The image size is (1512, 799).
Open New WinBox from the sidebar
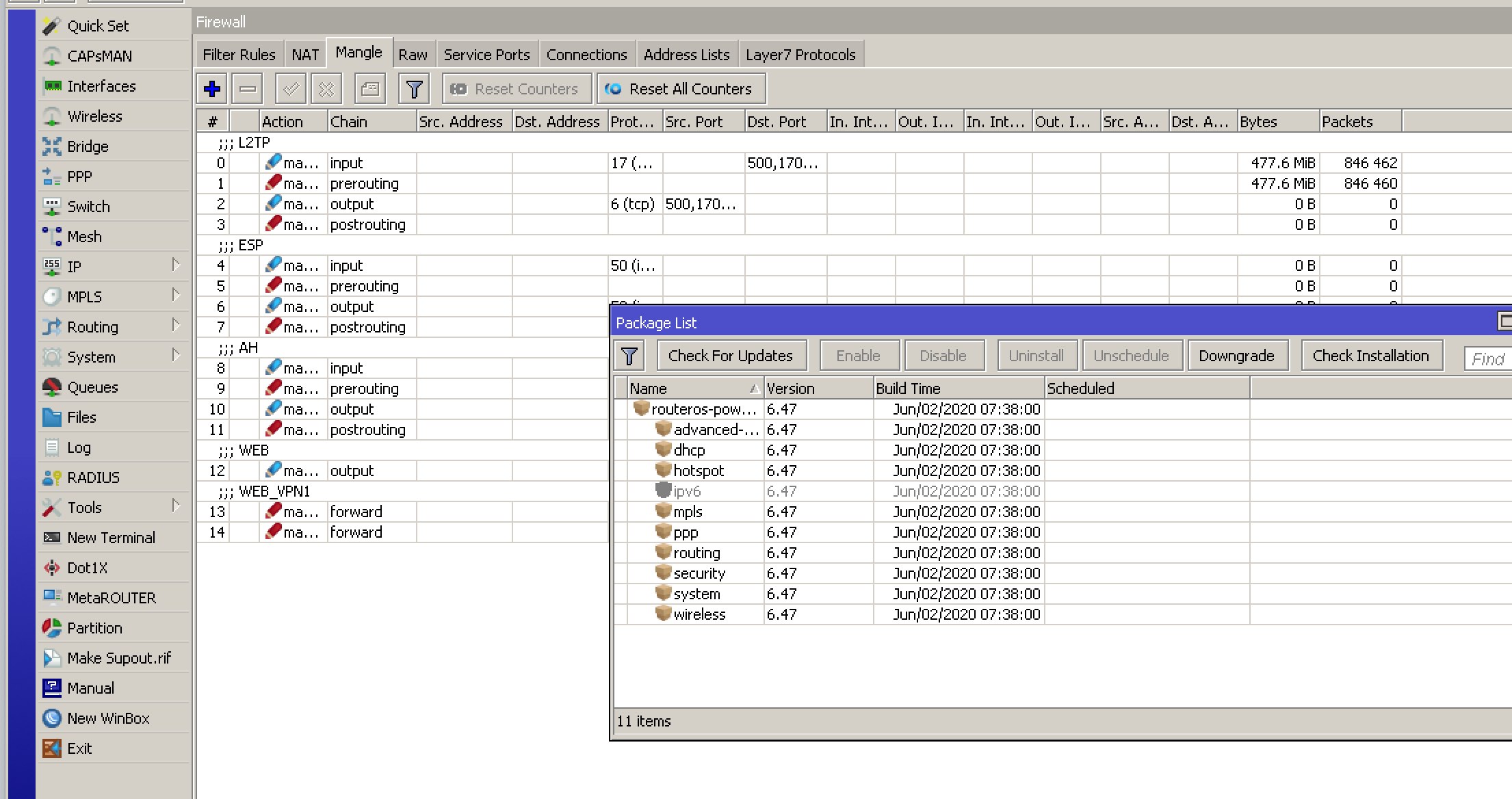click(113, 718)
